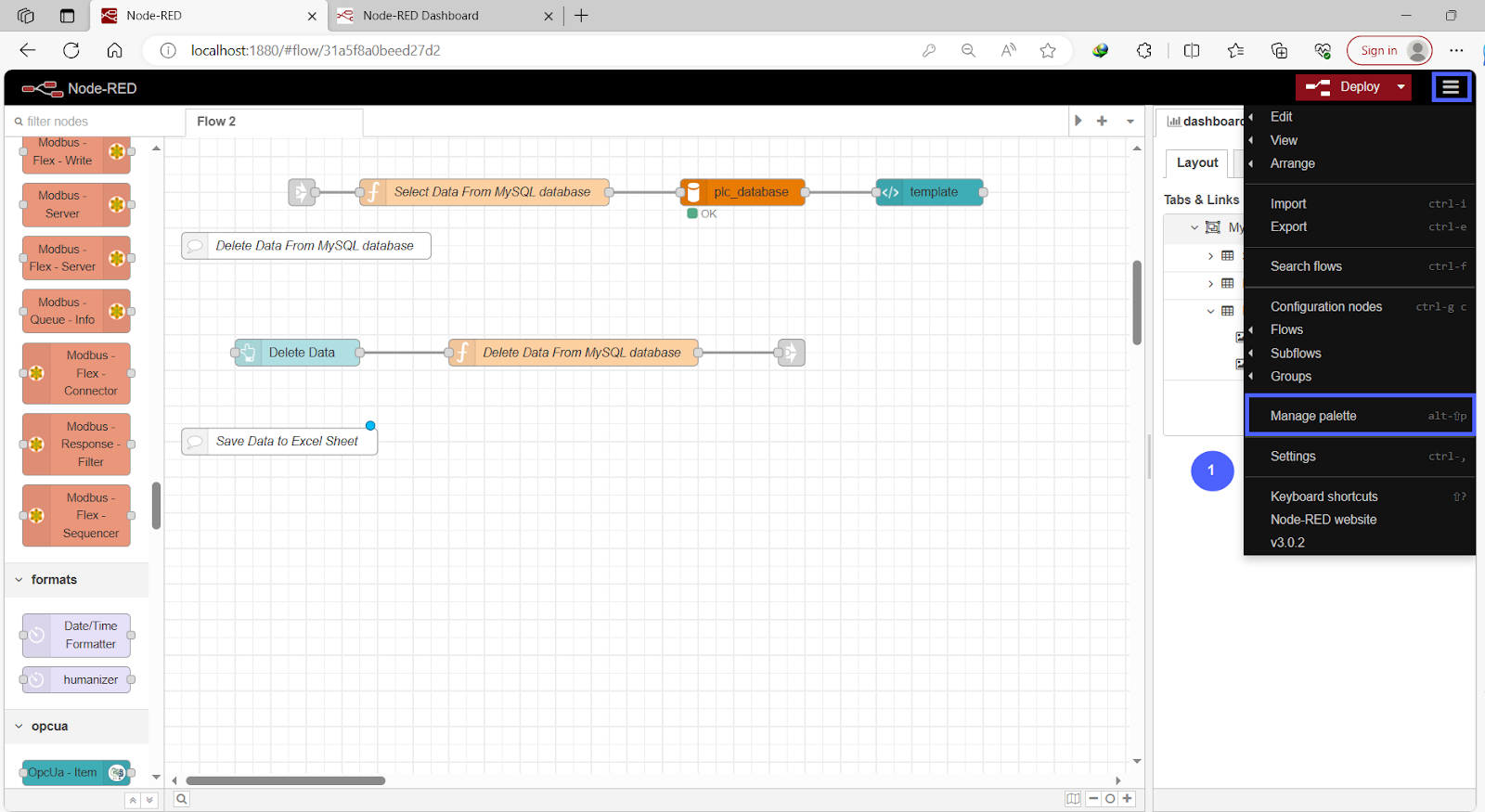
Task: Select the Modbus Flex - Server palette node
Action: click(x=76, y=258)
